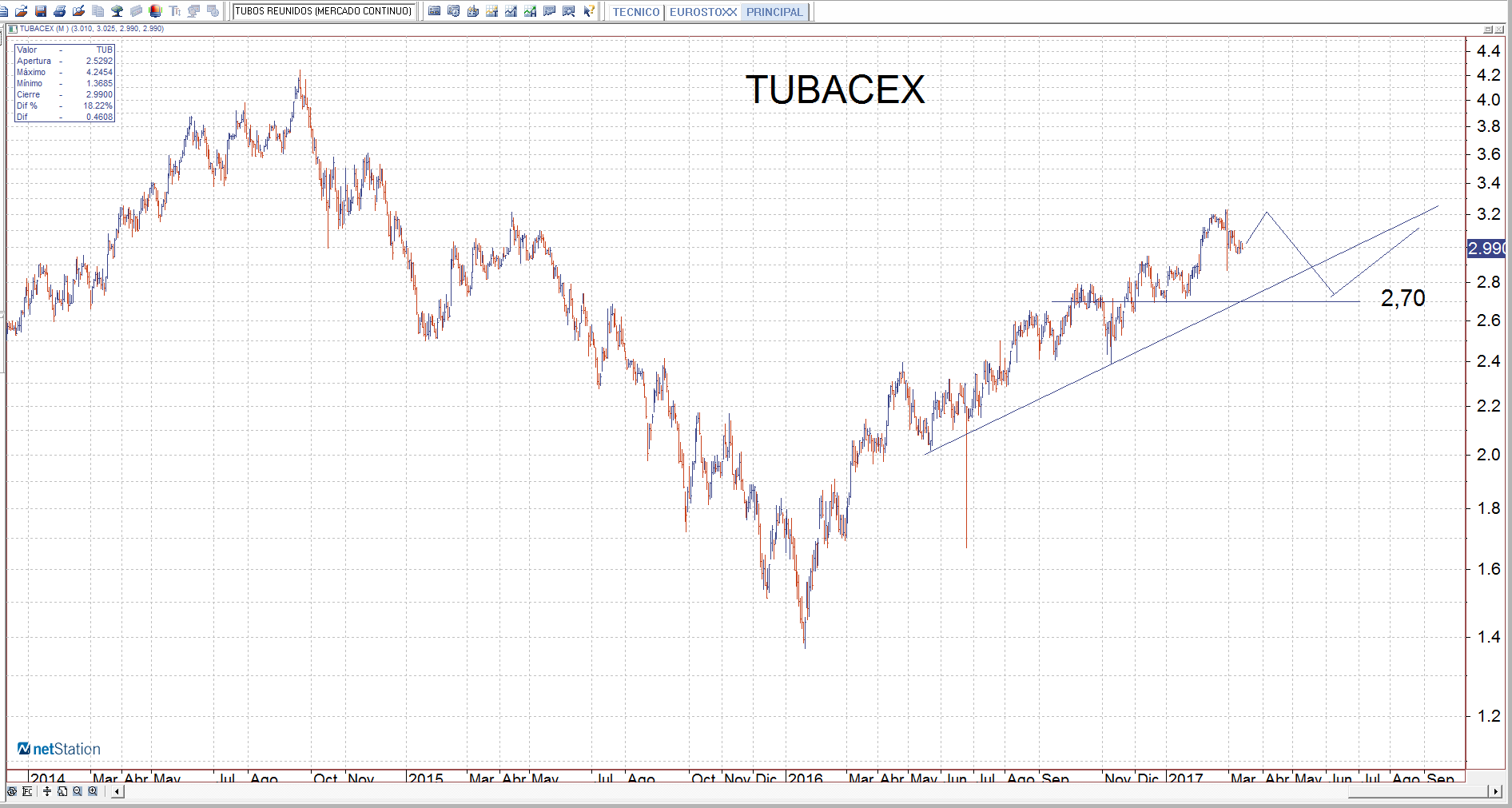Click the red alarm siren icon

tap(156, 11)
